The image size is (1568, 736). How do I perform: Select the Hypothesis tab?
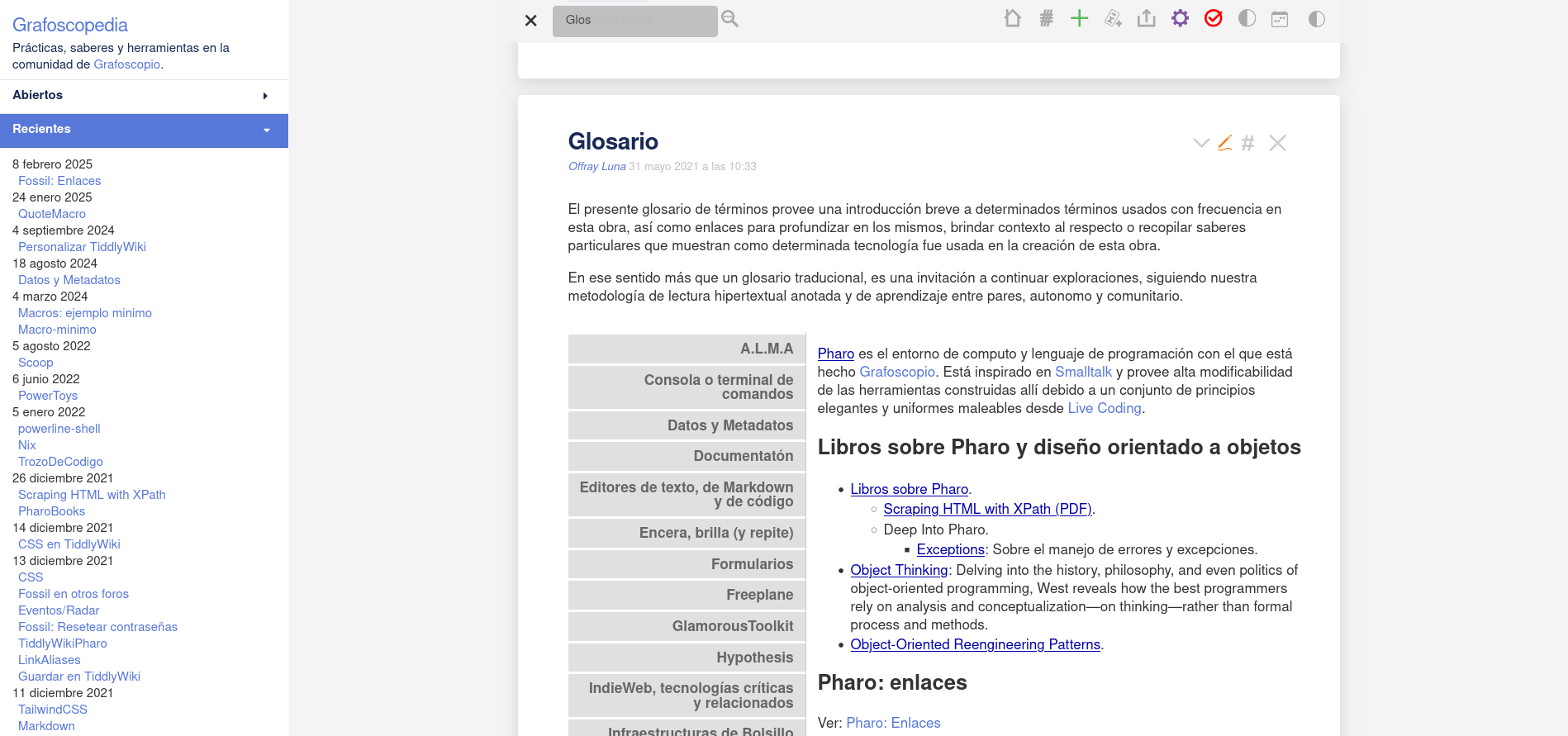(x=687, y=658)
